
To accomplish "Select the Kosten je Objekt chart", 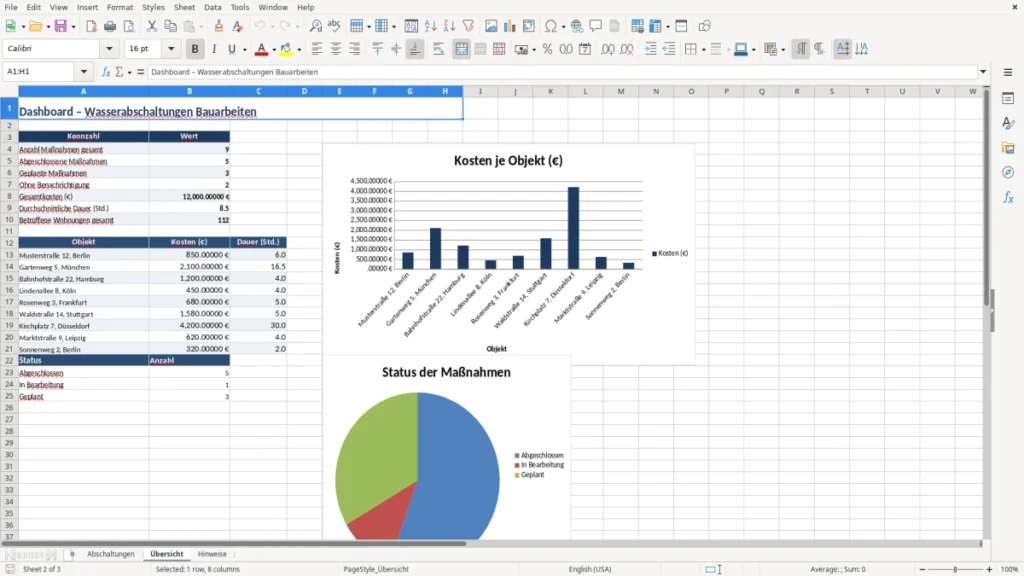I will click(508, 255).
